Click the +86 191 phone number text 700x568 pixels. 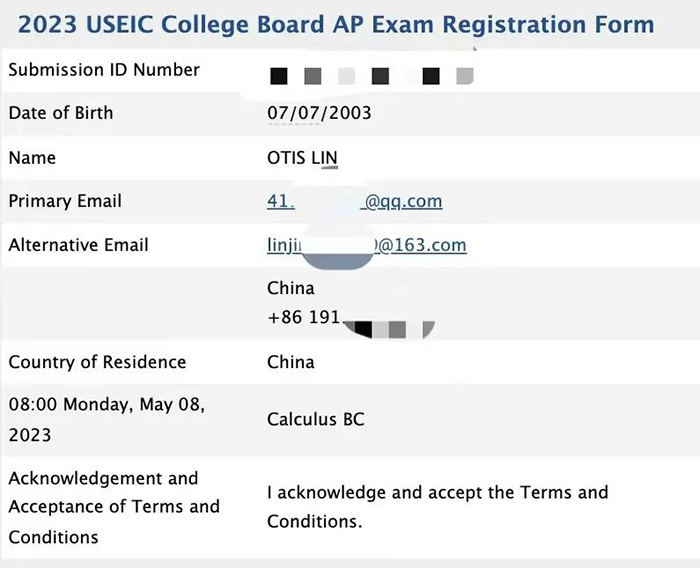click(x=303, y=318)
